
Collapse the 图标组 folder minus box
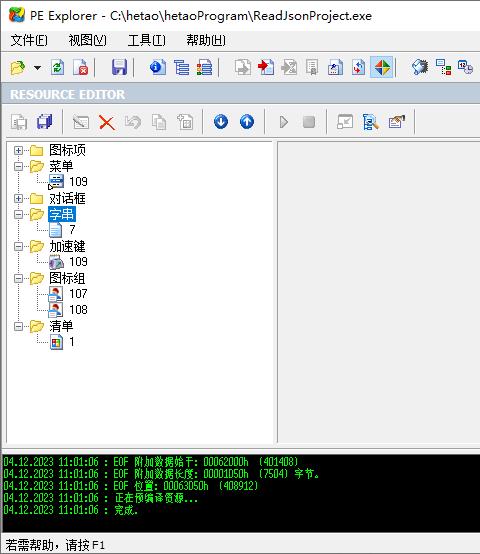pos(18,278)
